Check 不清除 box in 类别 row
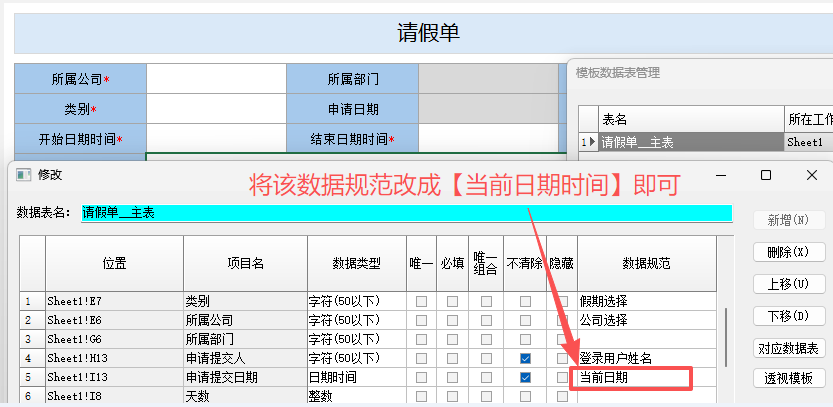 (x=525, y=301)
